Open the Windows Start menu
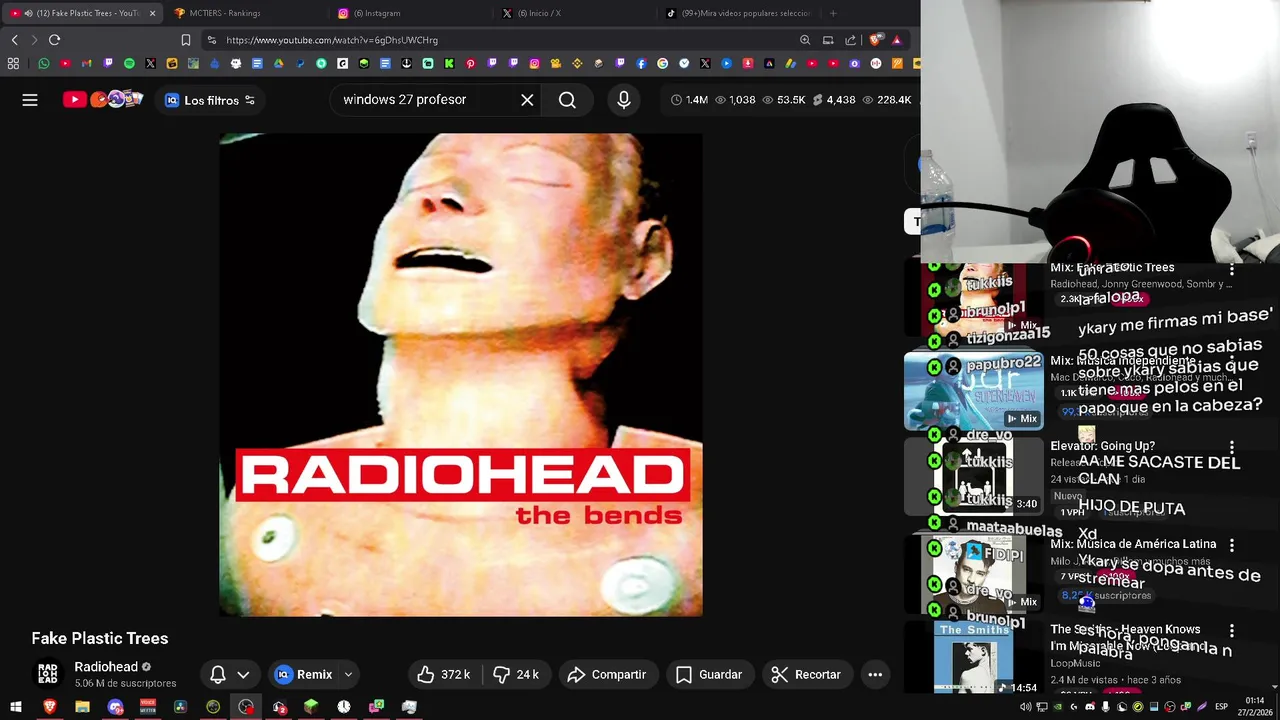This screenshot has width=1280, height=720. click(16, 707)
